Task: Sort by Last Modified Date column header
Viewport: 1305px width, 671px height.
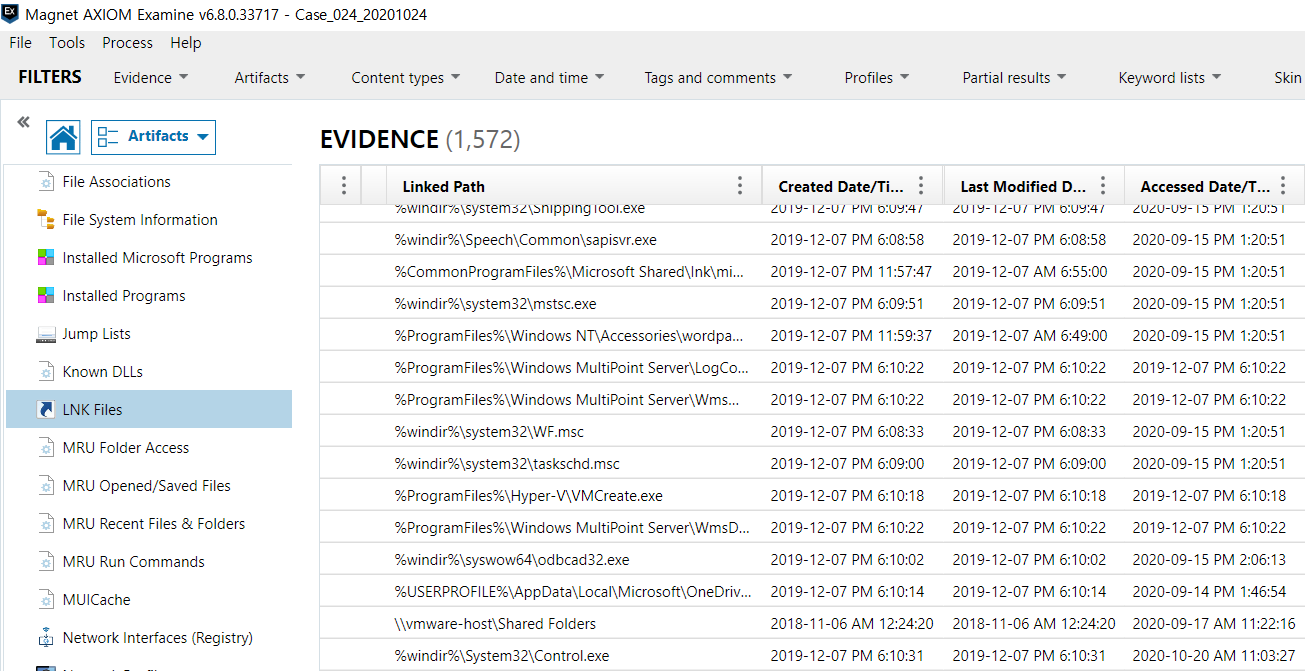Action: (1023, 187)
